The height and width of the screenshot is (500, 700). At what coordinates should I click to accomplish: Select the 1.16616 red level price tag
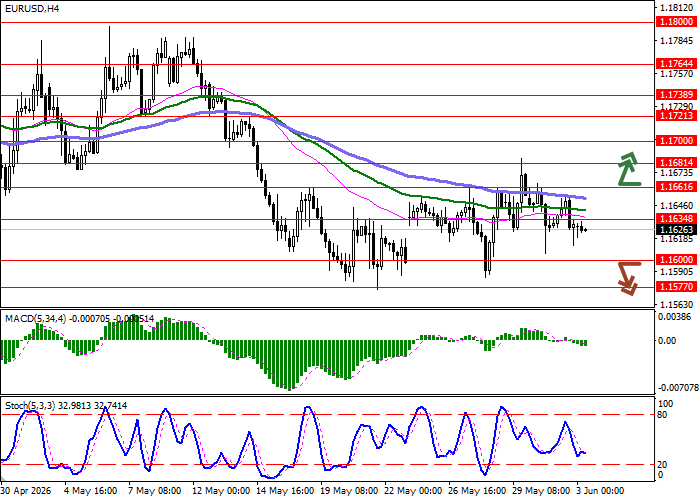[676, 187]
